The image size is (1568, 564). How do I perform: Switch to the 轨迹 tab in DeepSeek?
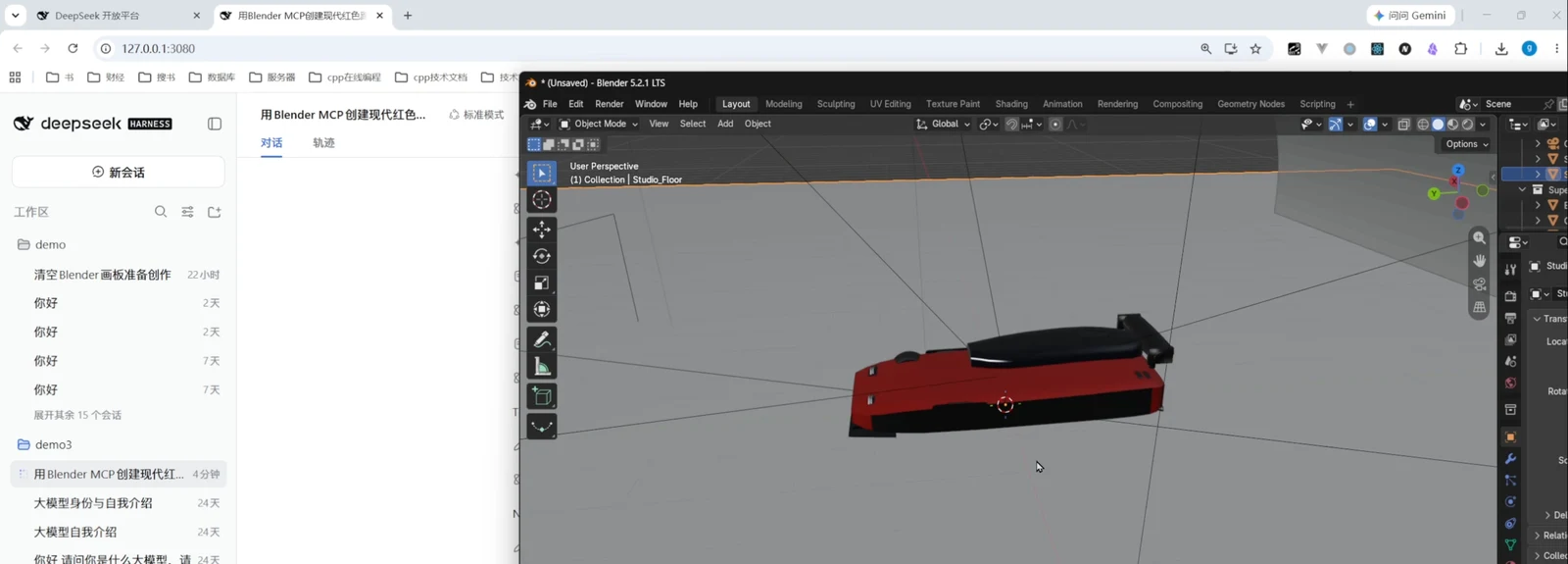[323, 143]
